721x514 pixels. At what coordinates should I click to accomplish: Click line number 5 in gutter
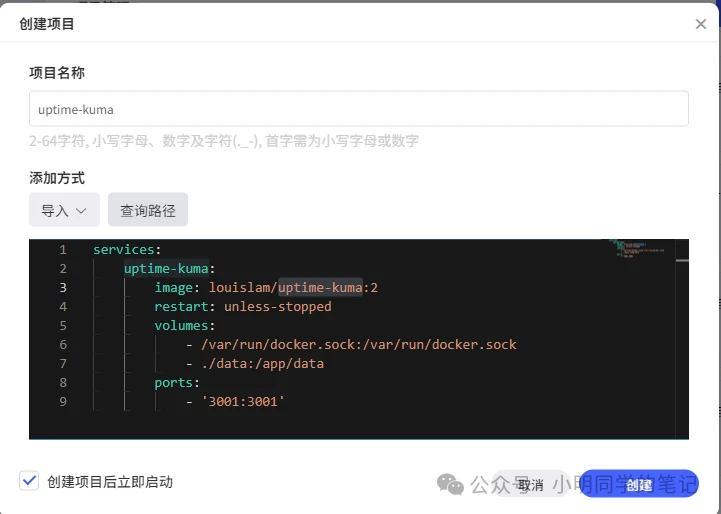[x=63, y=326]
